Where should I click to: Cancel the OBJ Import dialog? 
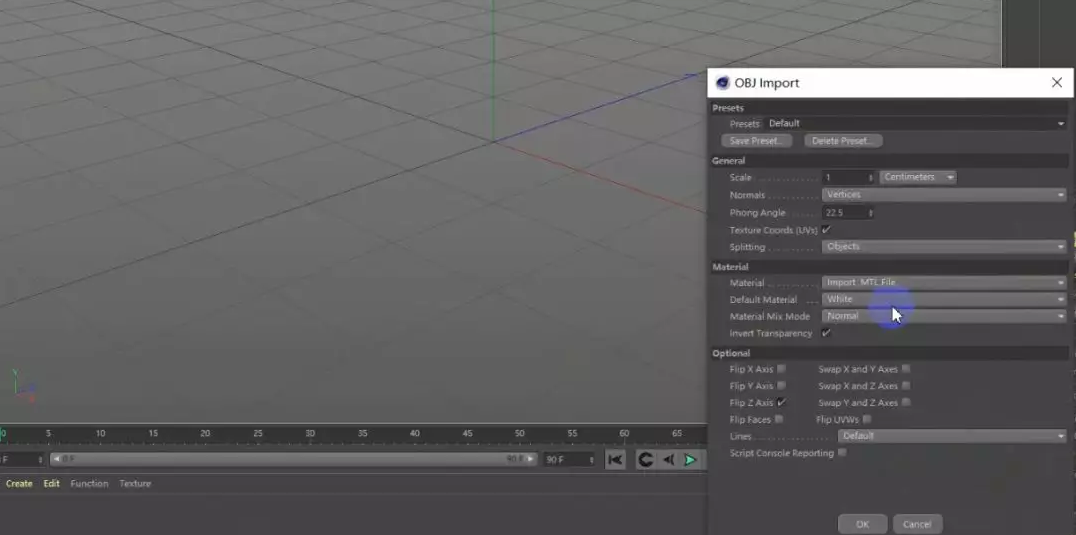[917, 524]
